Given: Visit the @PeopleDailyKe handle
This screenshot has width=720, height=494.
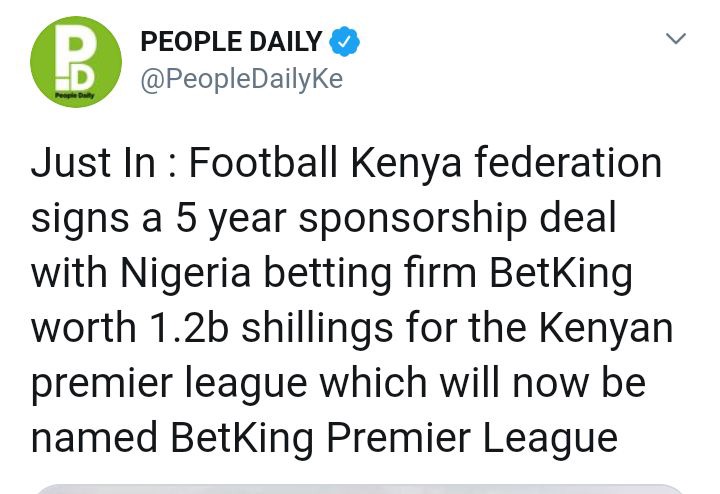Looking at the screenshot, I should 241,79.
